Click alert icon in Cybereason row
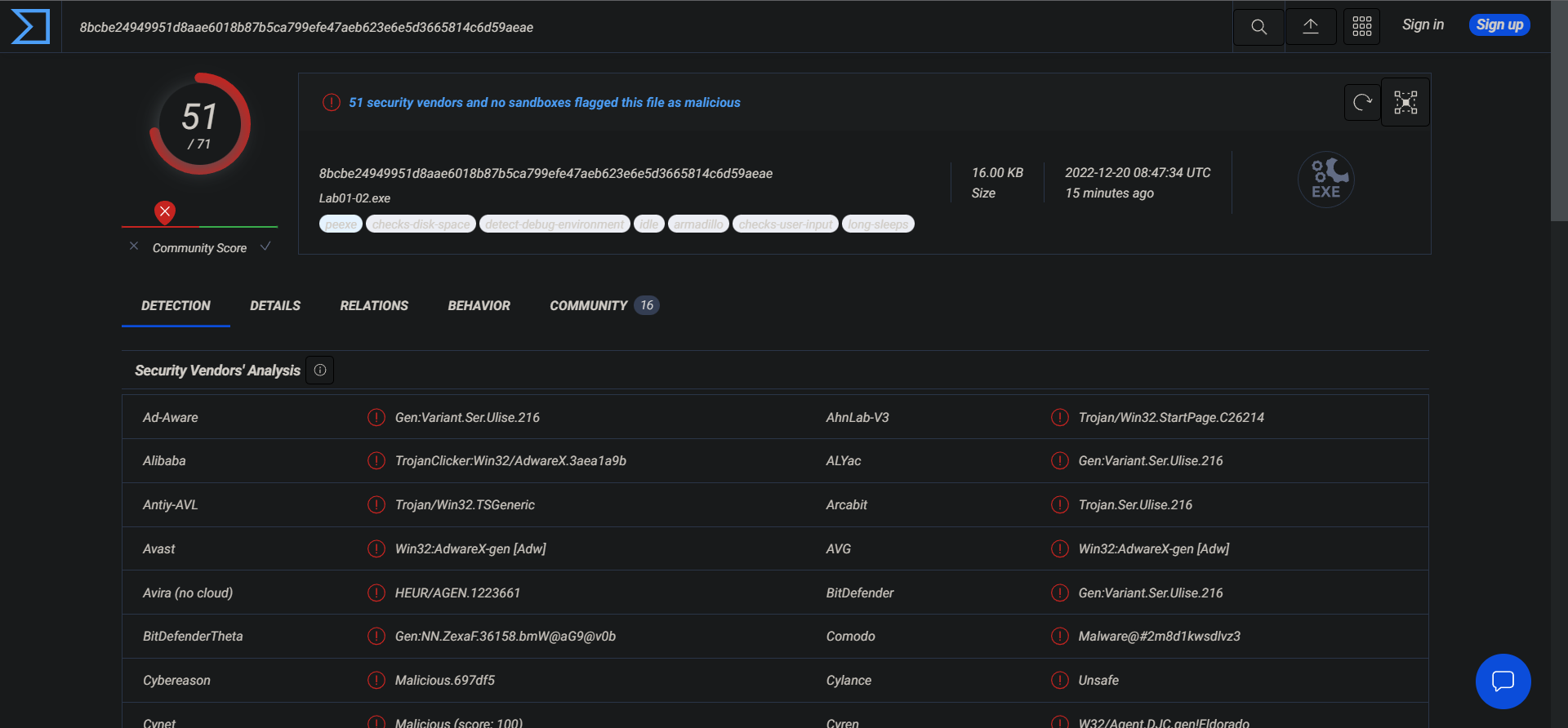The width and height of the screenshot is (1568, 728). (x=376, y=680)
